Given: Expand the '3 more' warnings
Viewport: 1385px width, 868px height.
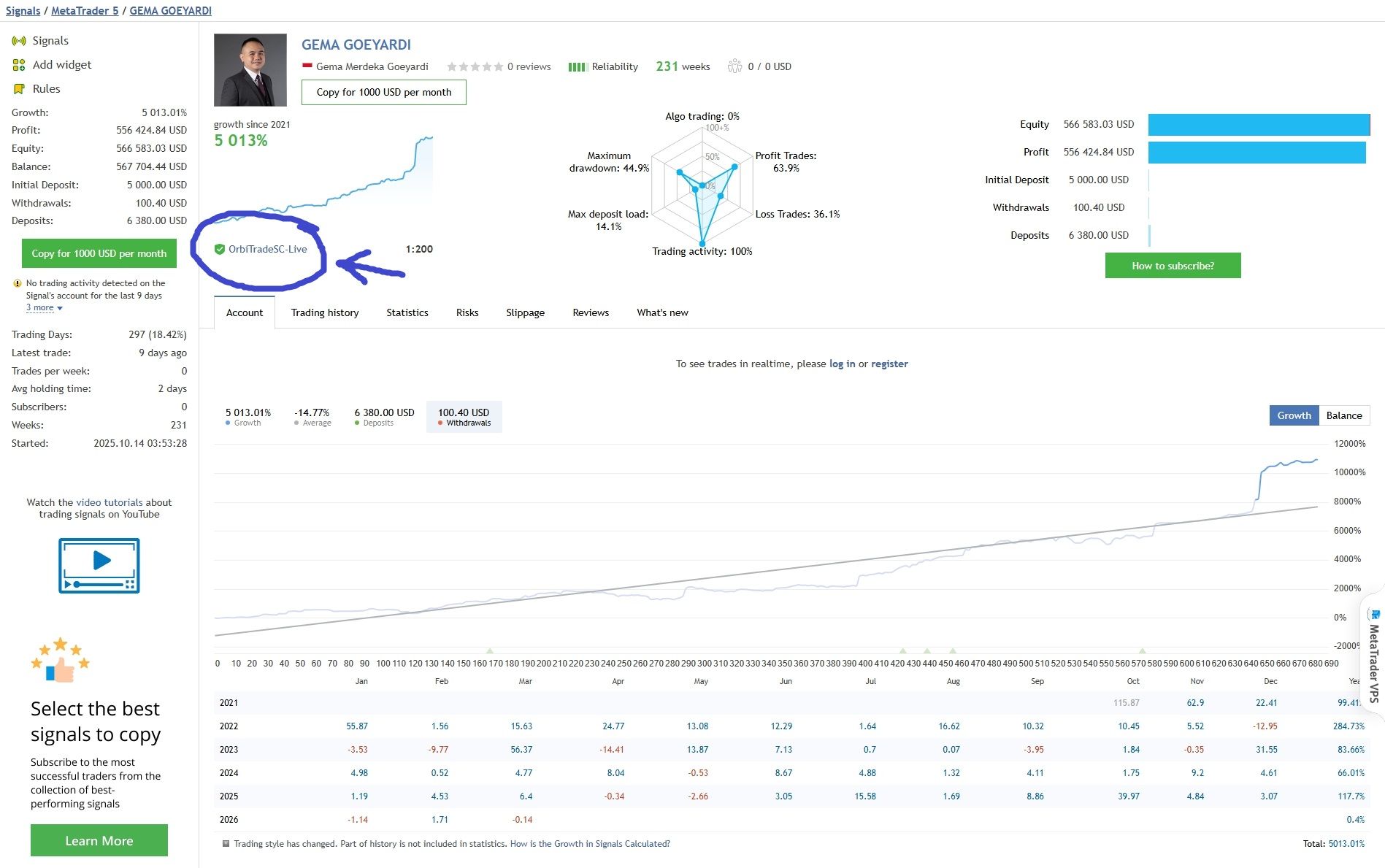Looking at the screenshot, I should (x=44, y=308).
